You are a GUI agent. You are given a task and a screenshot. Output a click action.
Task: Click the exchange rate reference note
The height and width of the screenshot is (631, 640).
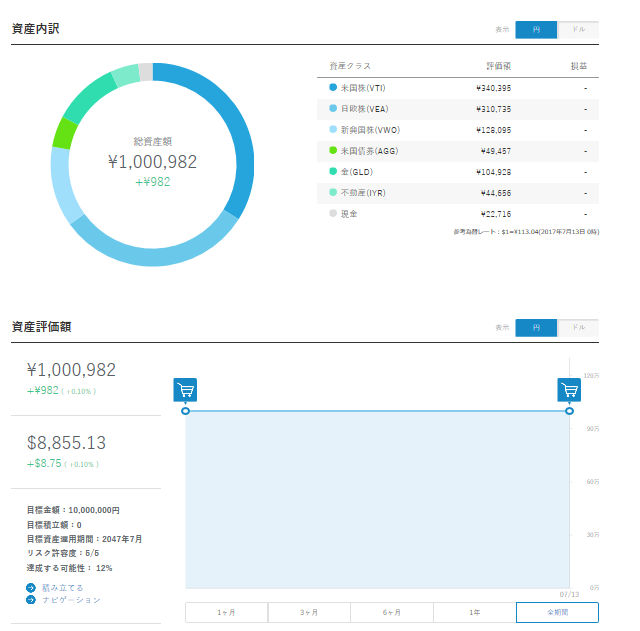point(526,232)
